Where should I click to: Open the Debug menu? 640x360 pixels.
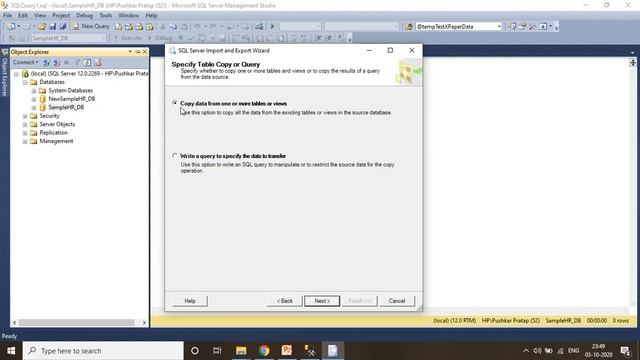(x=84, y=15)
